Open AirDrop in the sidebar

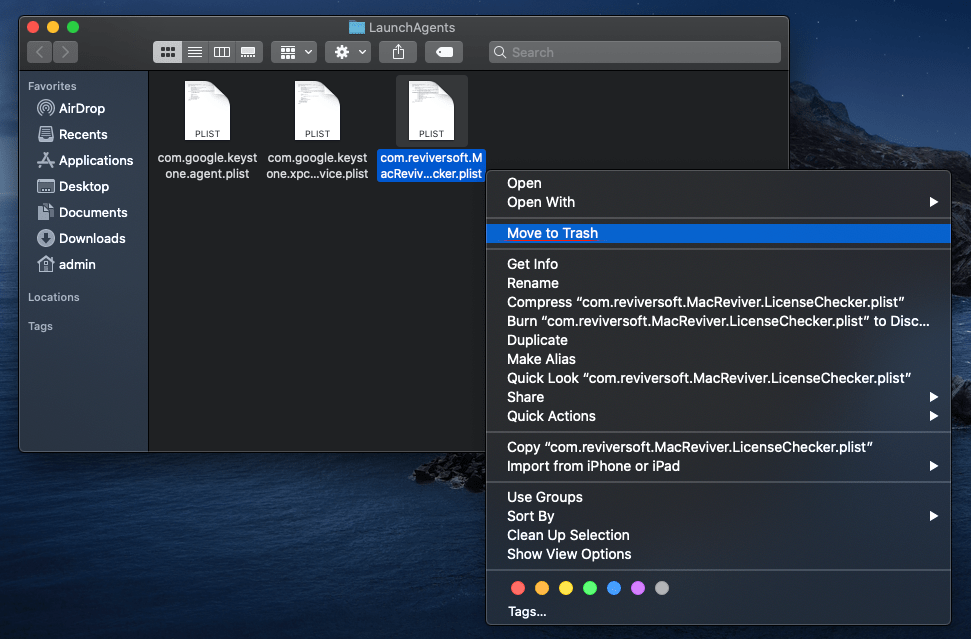[71, 108]
